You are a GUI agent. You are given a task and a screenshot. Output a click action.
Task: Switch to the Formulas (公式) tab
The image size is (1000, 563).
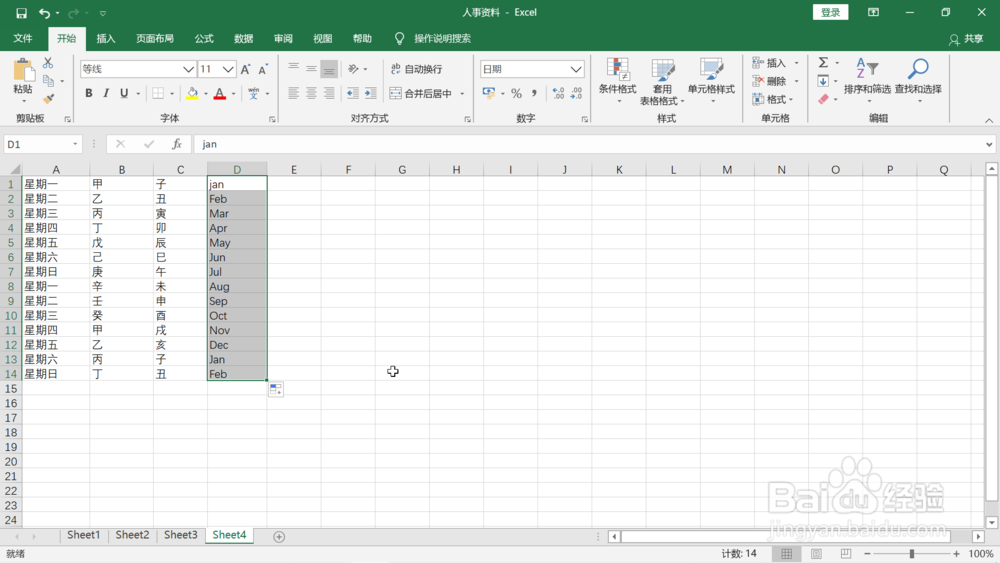point(204,38)
